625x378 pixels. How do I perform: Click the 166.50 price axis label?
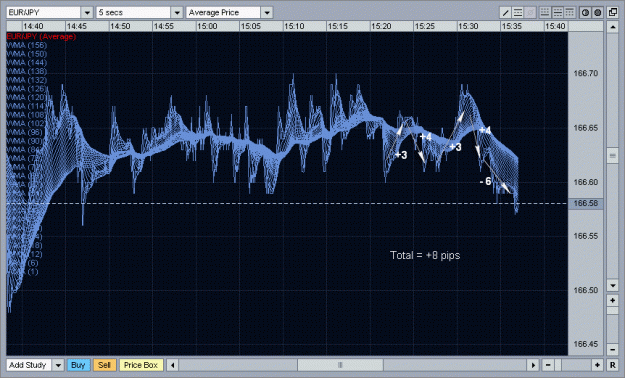586,290
